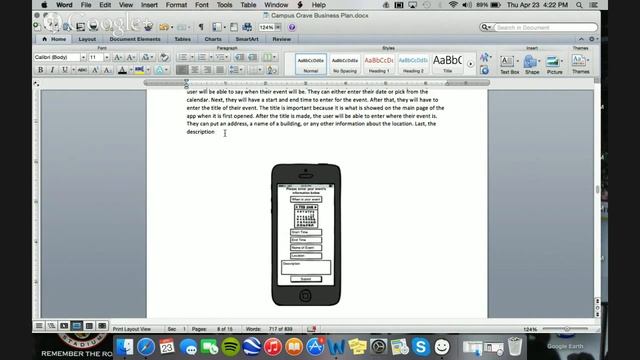Viewport: 640px width, 360px height.
Task: Apply superscript formatting
Action: point(95,70)
